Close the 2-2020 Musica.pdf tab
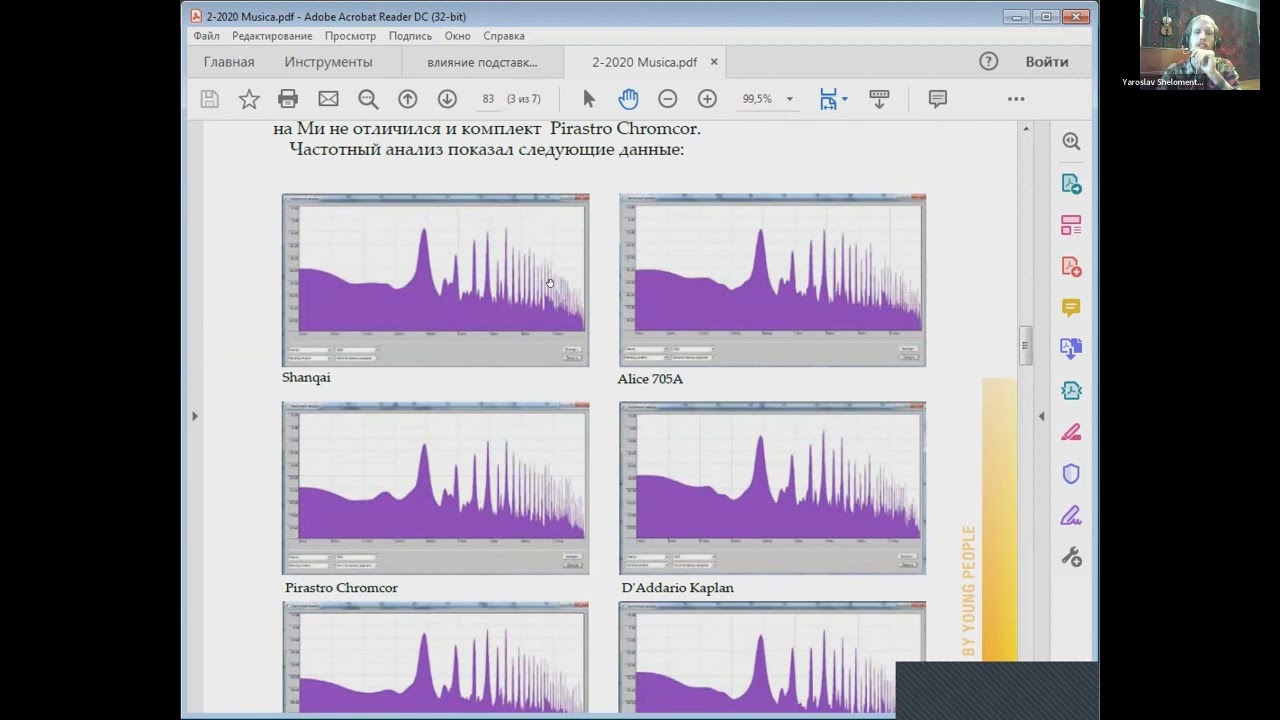 coord(714,62)
